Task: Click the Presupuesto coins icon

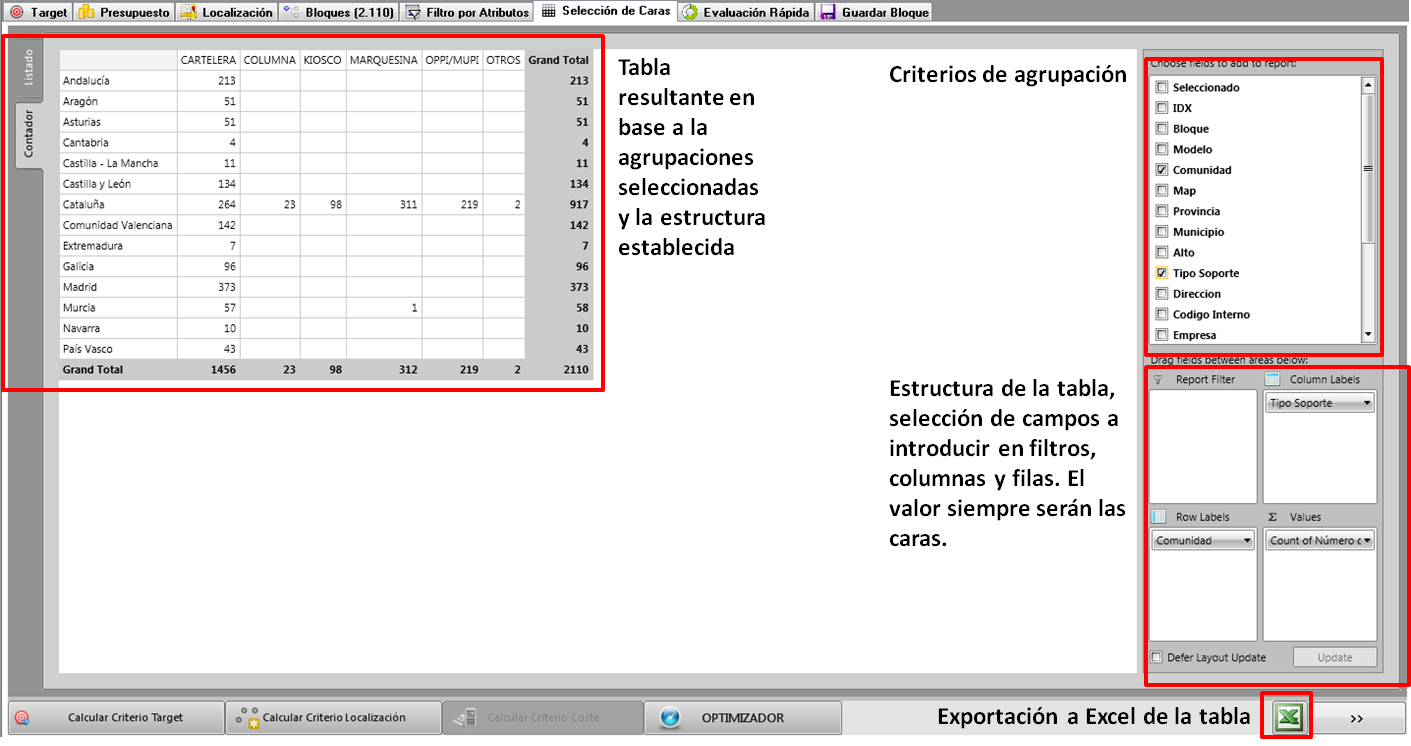Action: click(87, 12)
